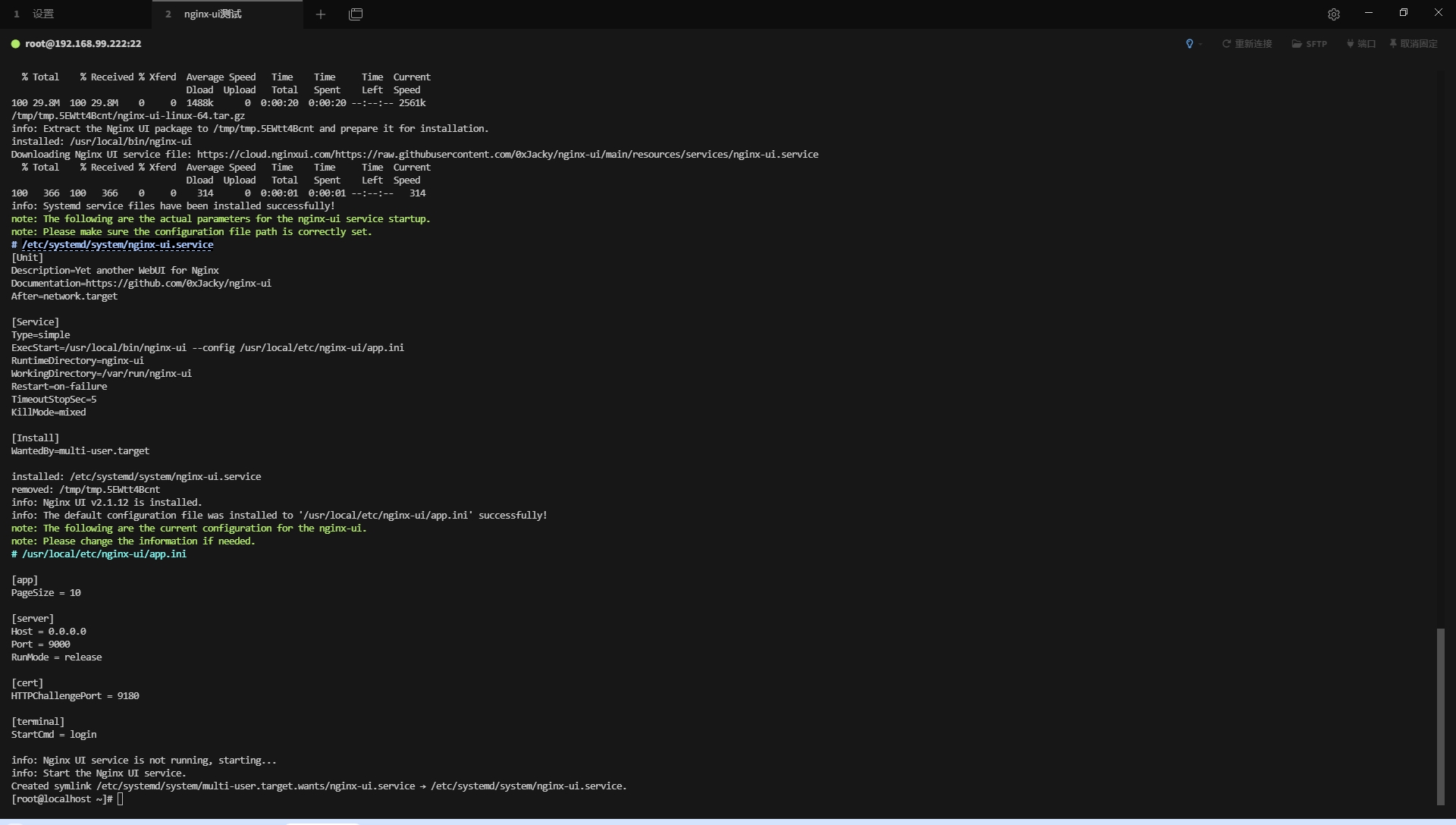Screen dimensions: 1456x825
Task: Click the terminal vertical scrollbar thumb
Action: pyautogui.click(x=1441, y=717)
